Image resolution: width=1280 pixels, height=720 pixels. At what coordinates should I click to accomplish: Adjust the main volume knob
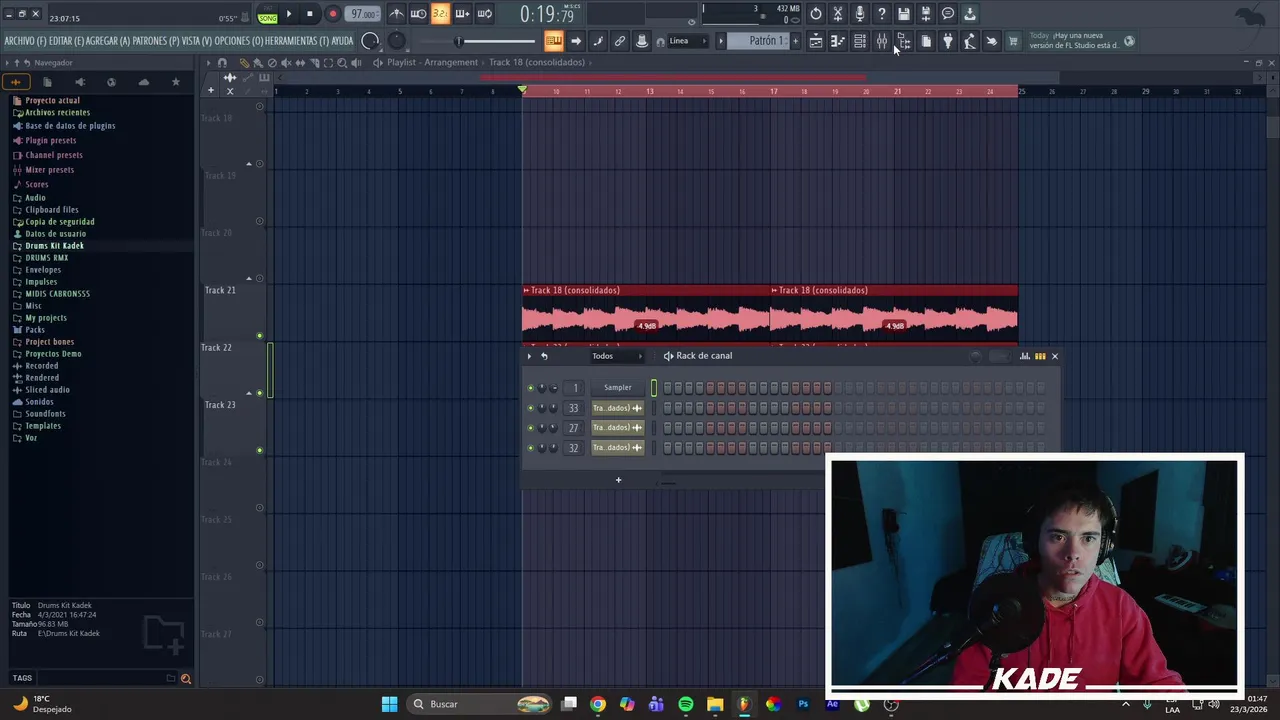(x=370, y=41)
